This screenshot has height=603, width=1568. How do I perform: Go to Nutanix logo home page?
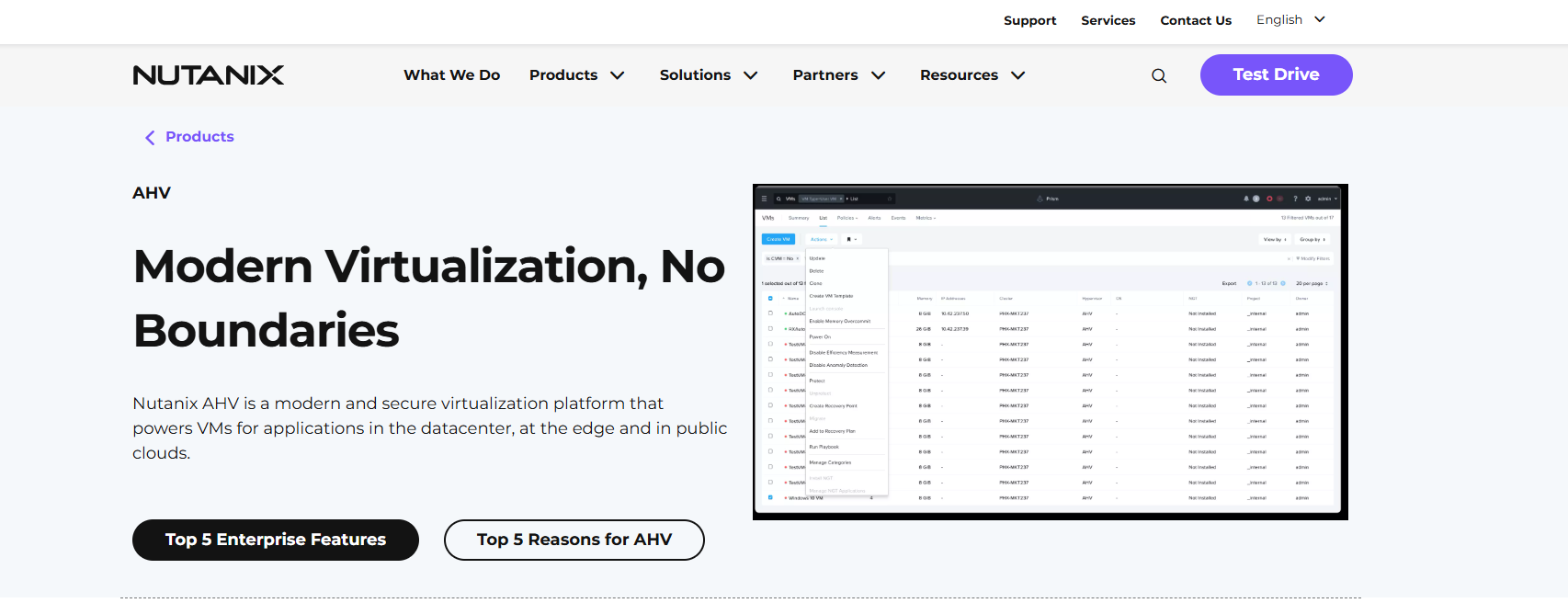(209, 74)
